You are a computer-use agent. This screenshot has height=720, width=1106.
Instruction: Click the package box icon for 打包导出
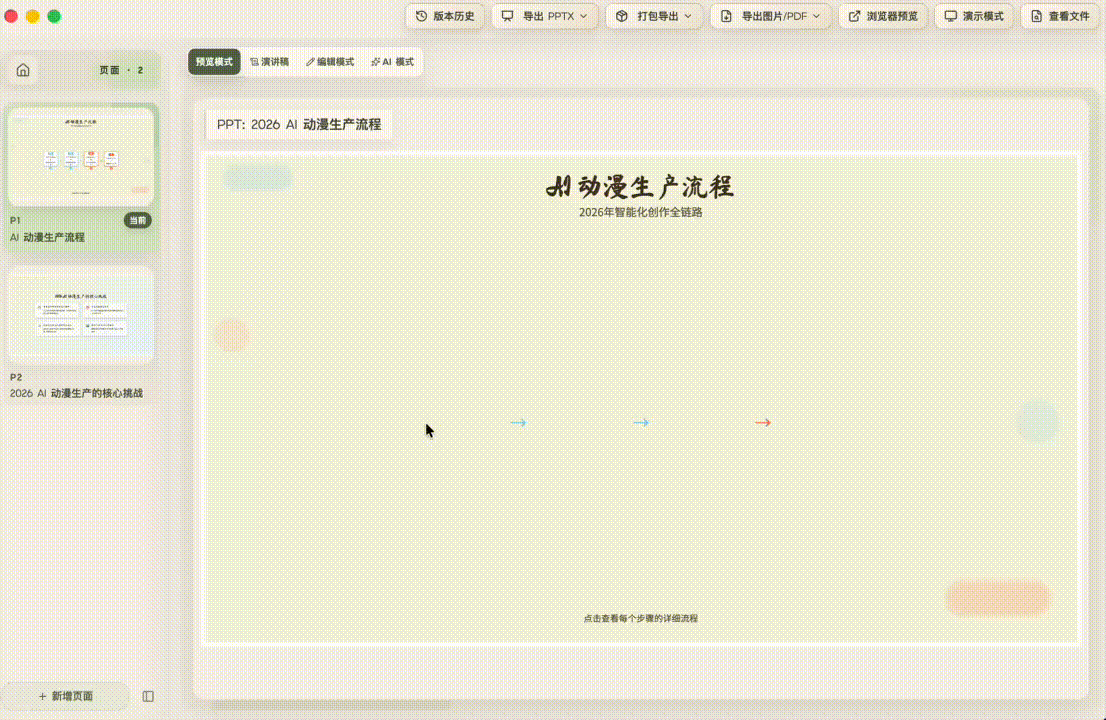pyautogui.click(x=621, y=16)
